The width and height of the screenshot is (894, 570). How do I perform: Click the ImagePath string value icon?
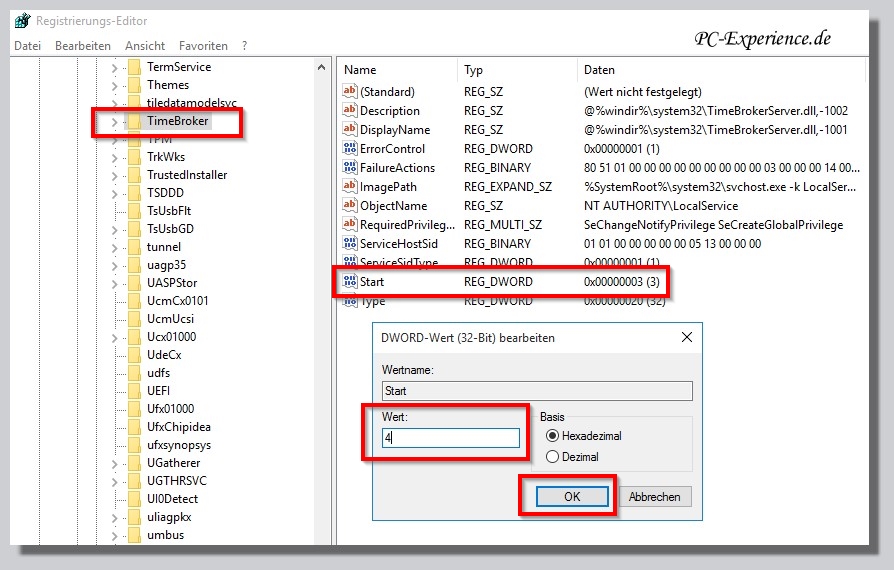[x=350, y=187]
